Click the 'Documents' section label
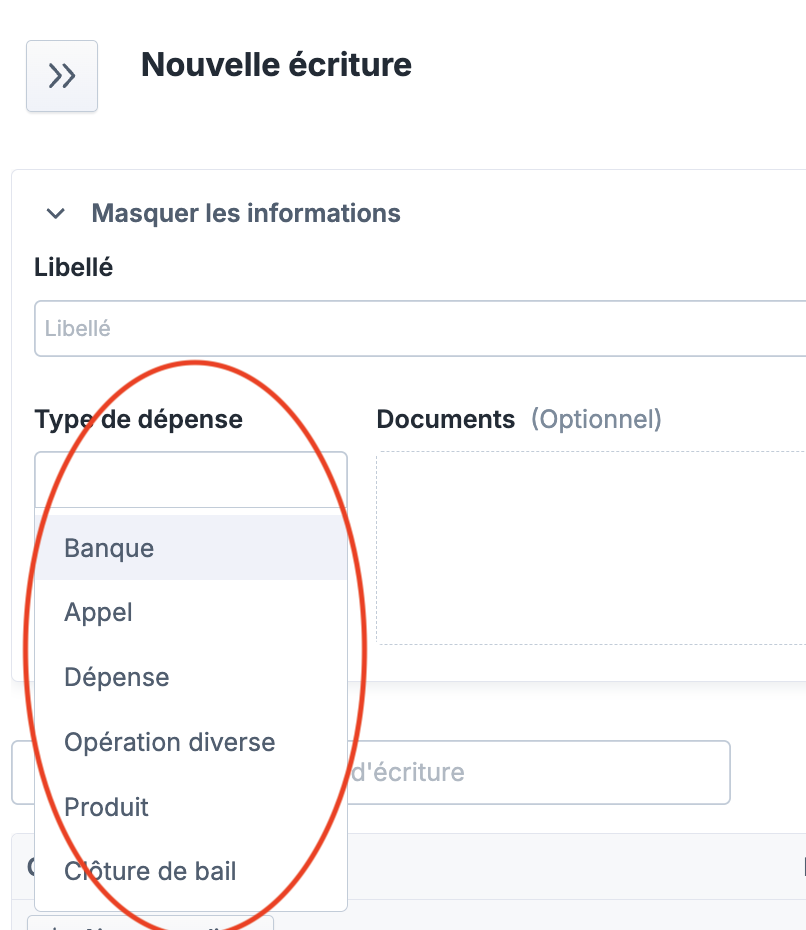806x930 pixels. click(445, 419)
